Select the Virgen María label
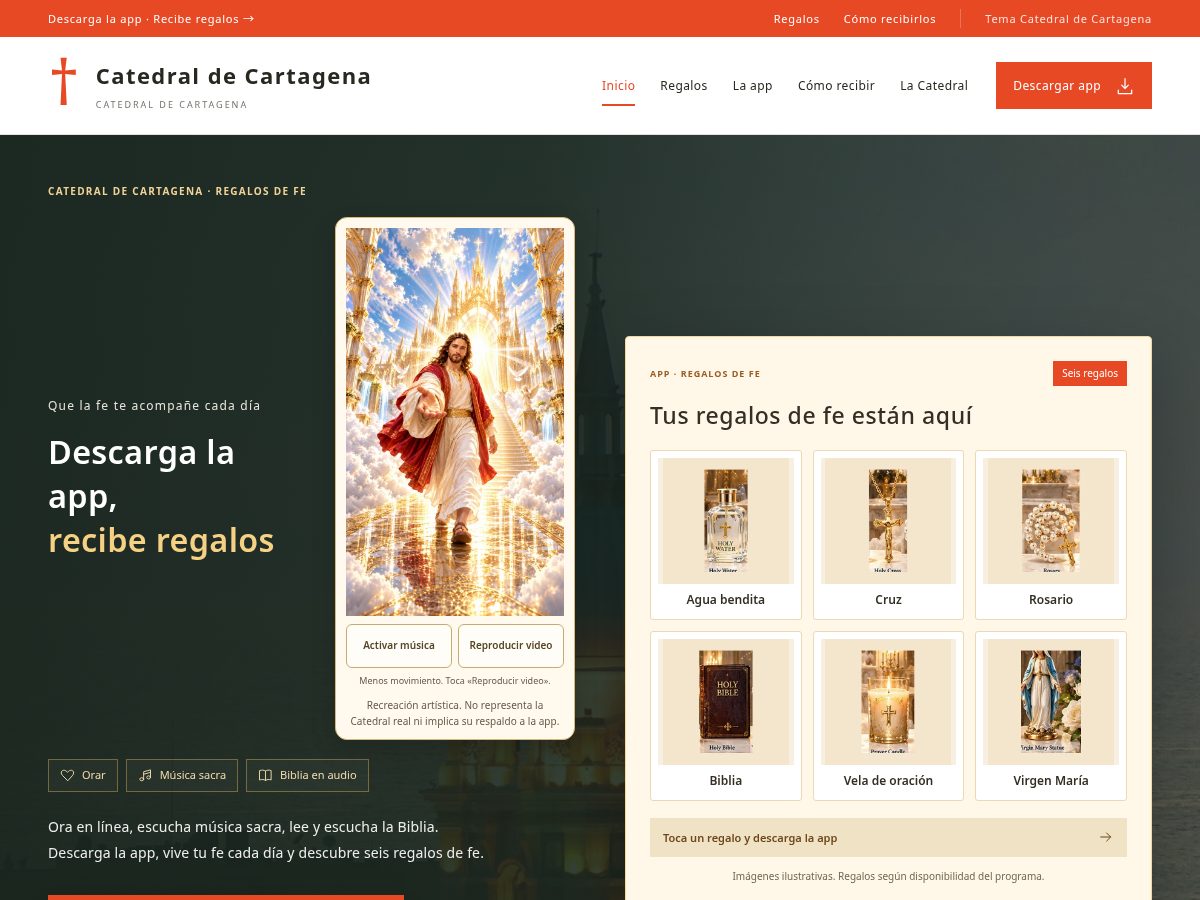This screenshot has height=900, width=1200. (1051, 781)
